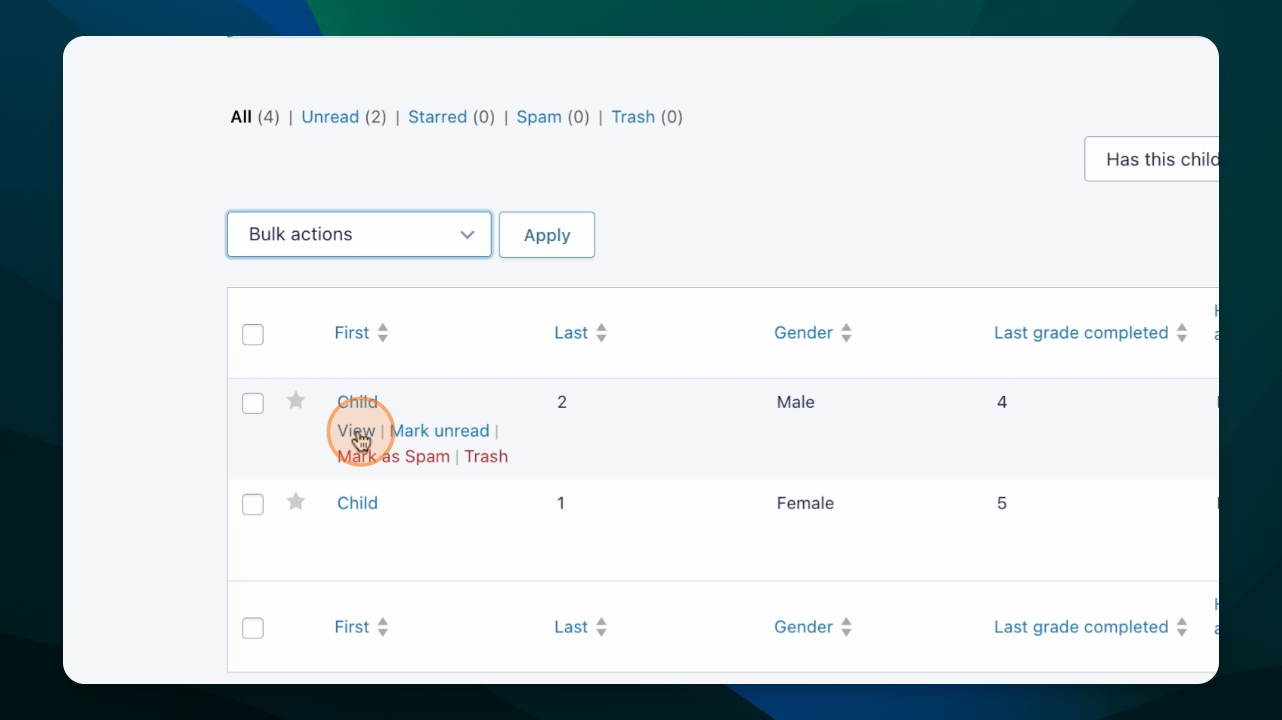The width and height of the screenshot is (1282, 720).
Task: Click the 'Male' gender cell
Action: (796, 402)
